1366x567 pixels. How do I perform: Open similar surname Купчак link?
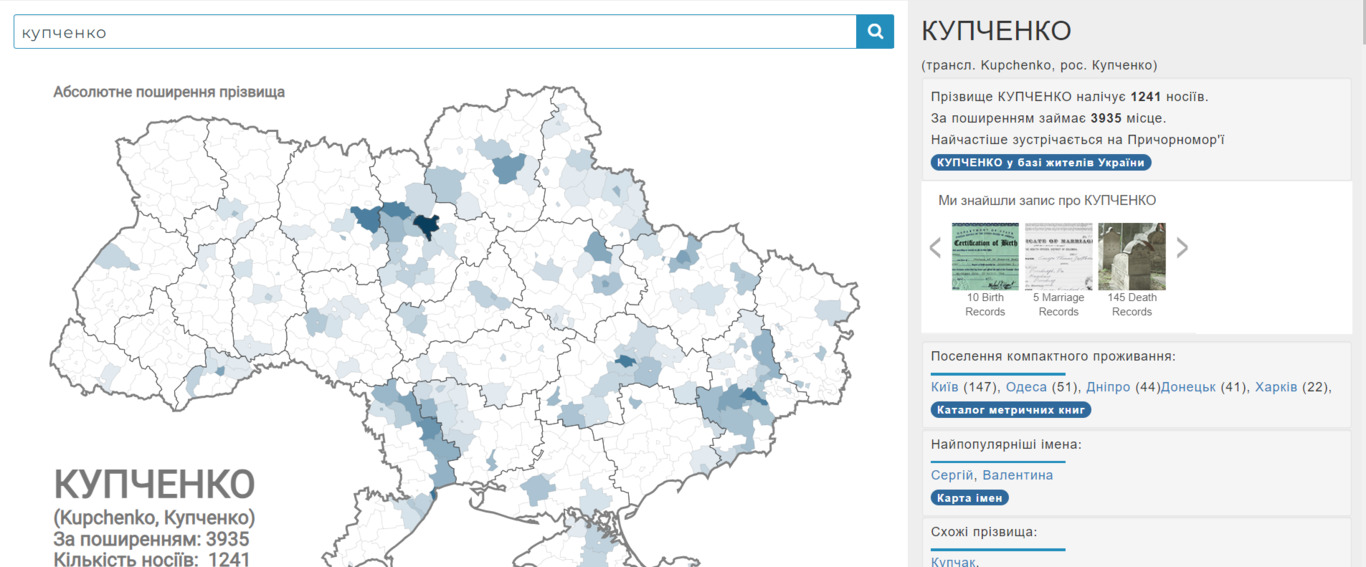(x=952, y=562)
